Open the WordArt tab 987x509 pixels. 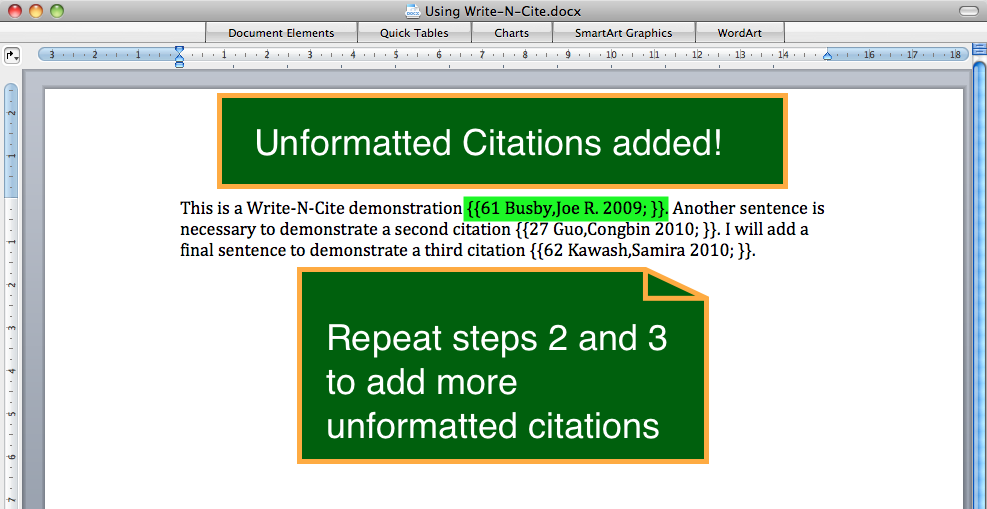coord(740,33)
